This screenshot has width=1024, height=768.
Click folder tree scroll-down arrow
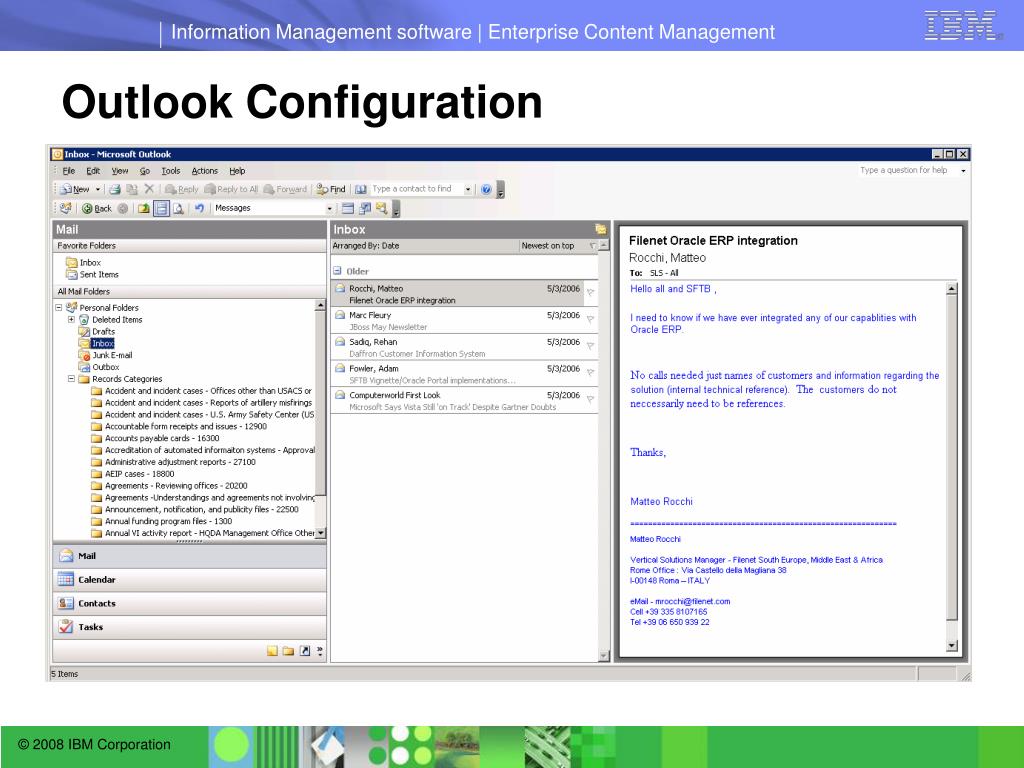click(320, 533)
